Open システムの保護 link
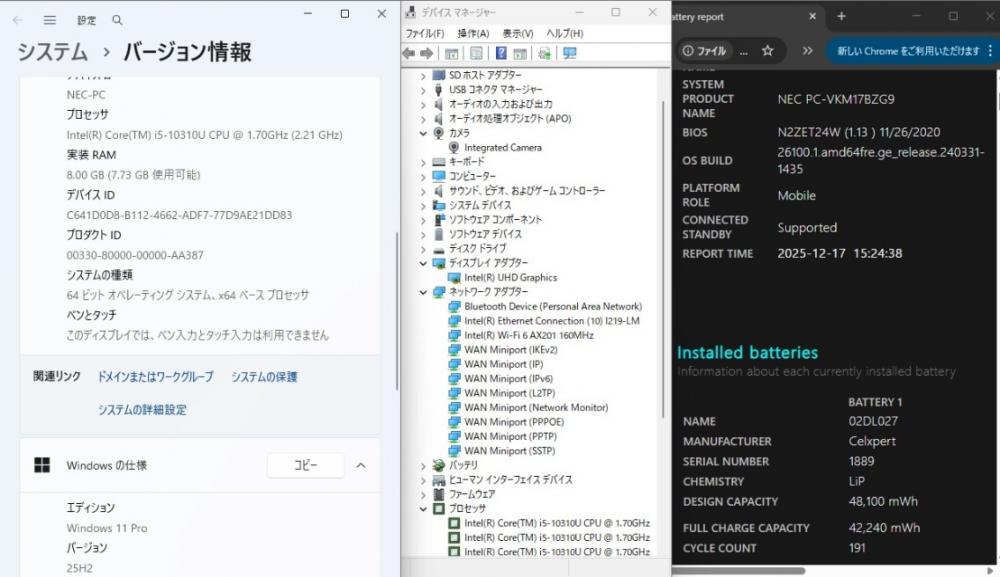Screen dimensions: 1000x577 pyautogui.click(x=264, y=377)
